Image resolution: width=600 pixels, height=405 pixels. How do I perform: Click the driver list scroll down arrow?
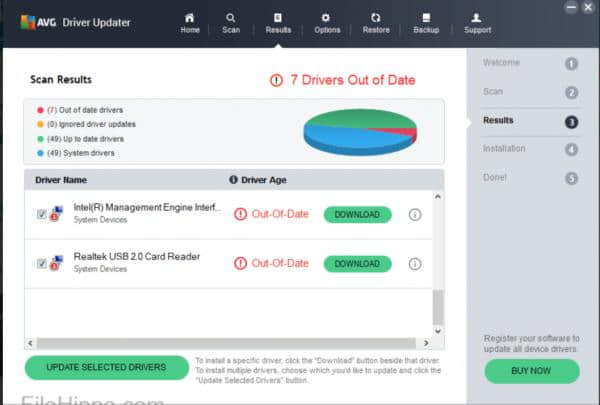(x=437, y=331)
